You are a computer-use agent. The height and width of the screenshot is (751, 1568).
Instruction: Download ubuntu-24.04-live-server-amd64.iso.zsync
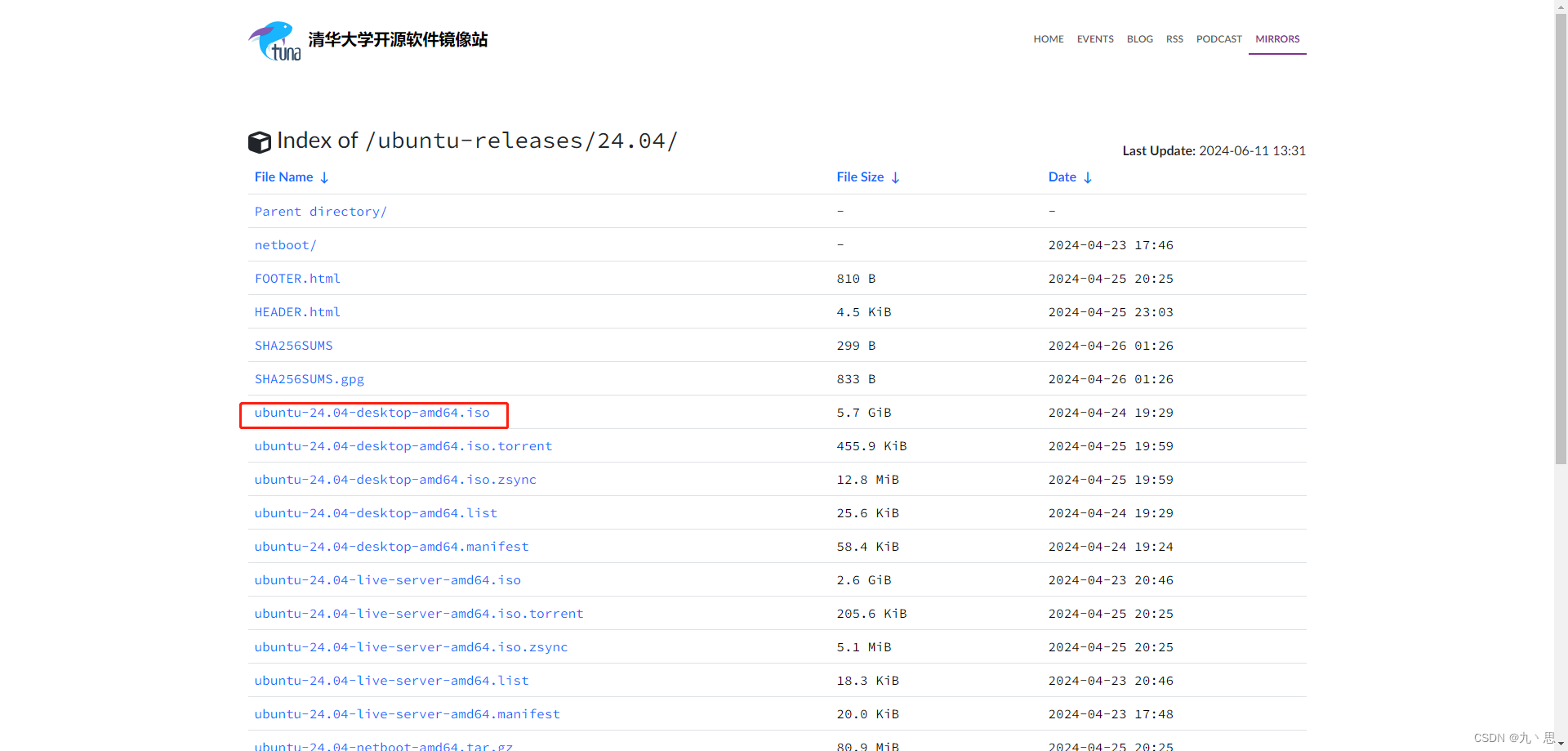click(x=411, y=647)
